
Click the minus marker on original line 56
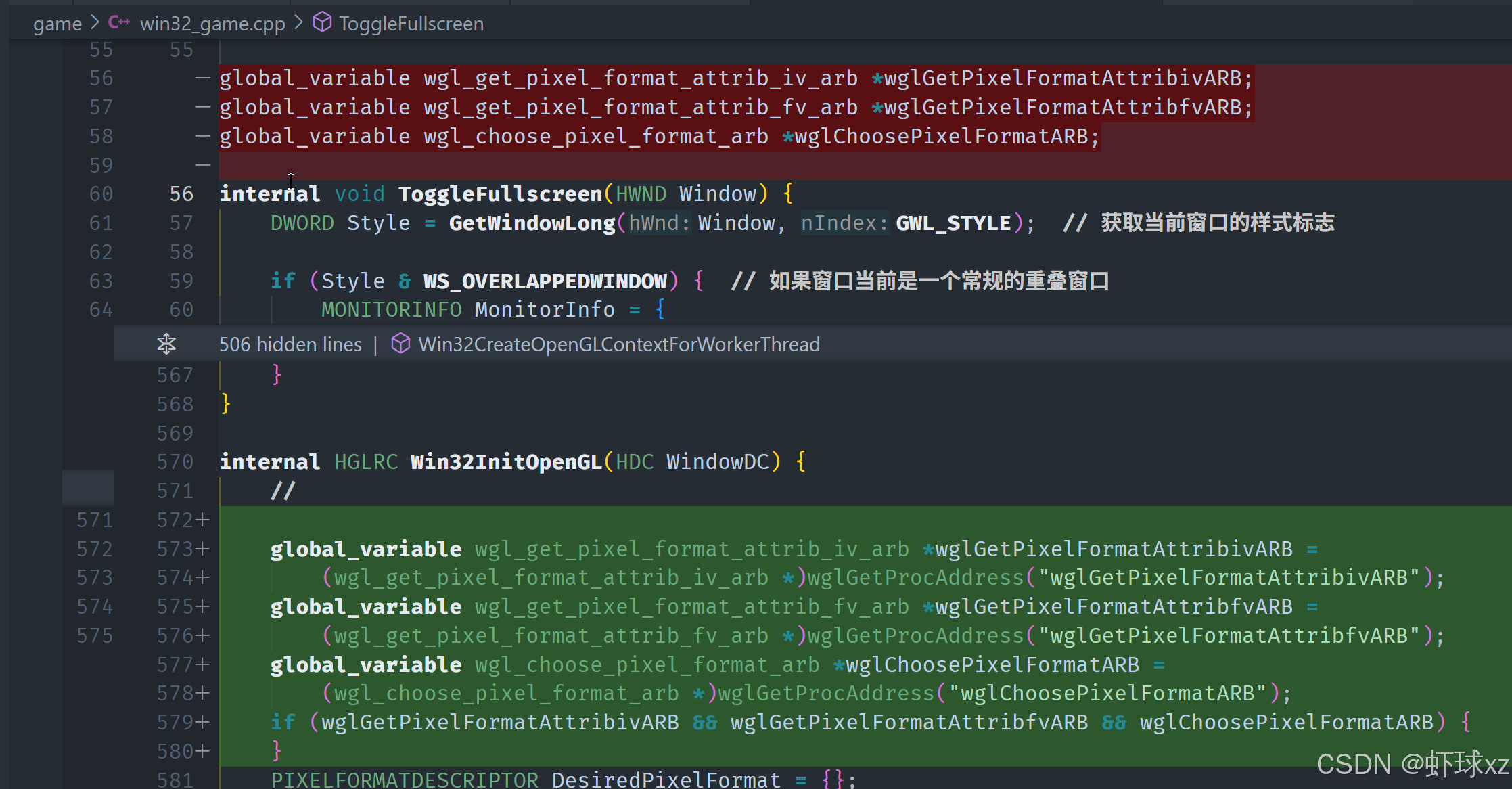pyautogui.click(x=202, y=78)
